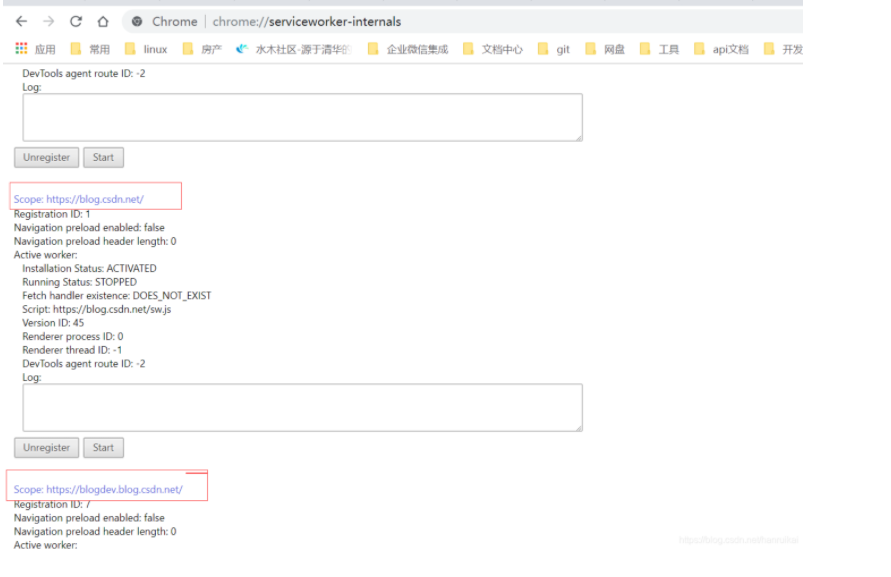Click Scope: https://blogdev.blog.csdn.net/ text
The image size is (891, 577).
pos(98,489)
